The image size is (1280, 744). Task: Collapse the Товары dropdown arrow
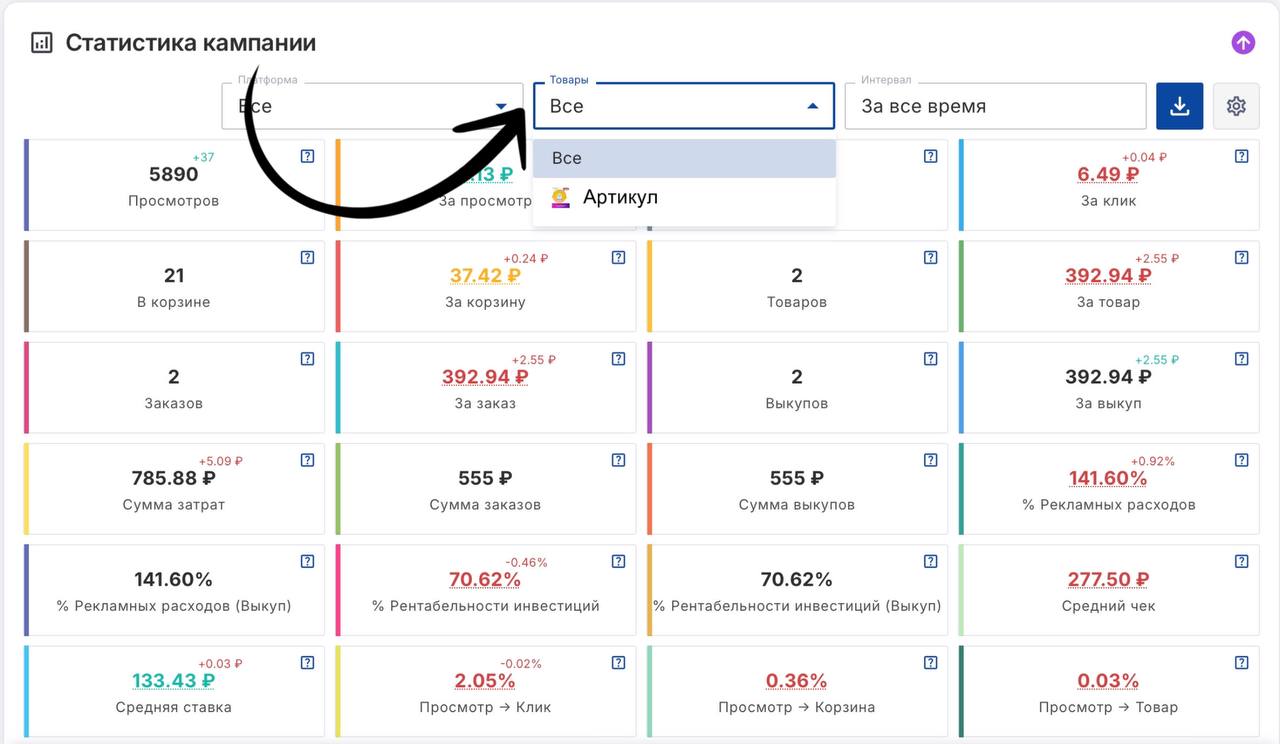pyautogui.click(x=813, y=106)
